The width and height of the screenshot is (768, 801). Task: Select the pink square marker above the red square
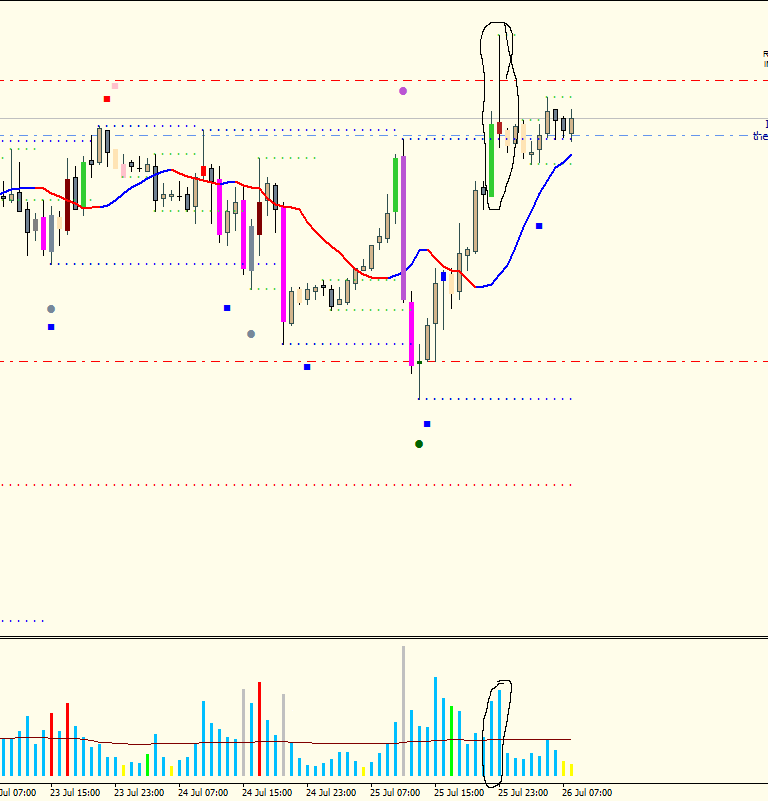coord(115,86)
